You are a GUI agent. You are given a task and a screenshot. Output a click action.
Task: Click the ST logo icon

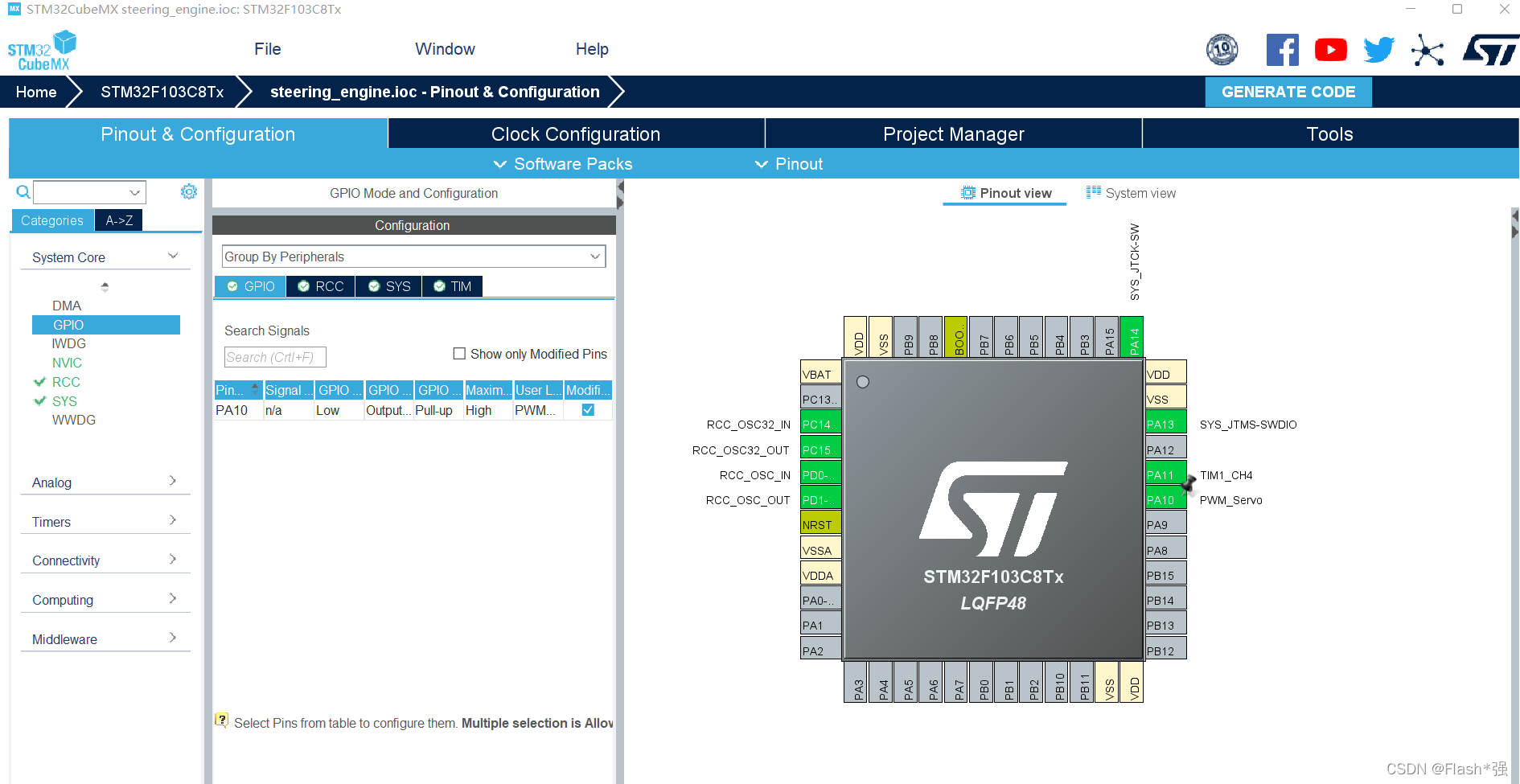(1491, 50)
